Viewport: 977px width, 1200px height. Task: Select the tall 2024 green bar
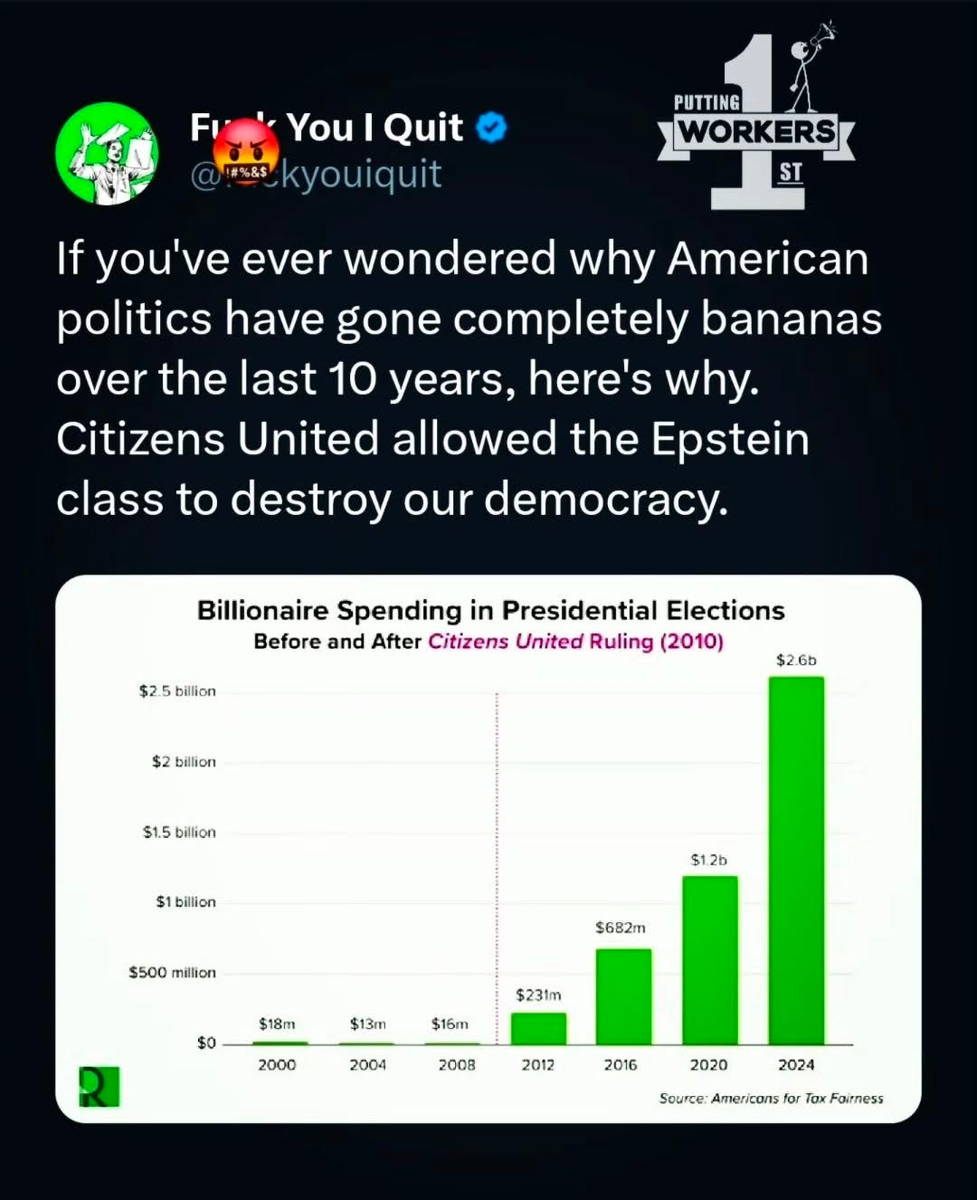[x=795, y=860]
